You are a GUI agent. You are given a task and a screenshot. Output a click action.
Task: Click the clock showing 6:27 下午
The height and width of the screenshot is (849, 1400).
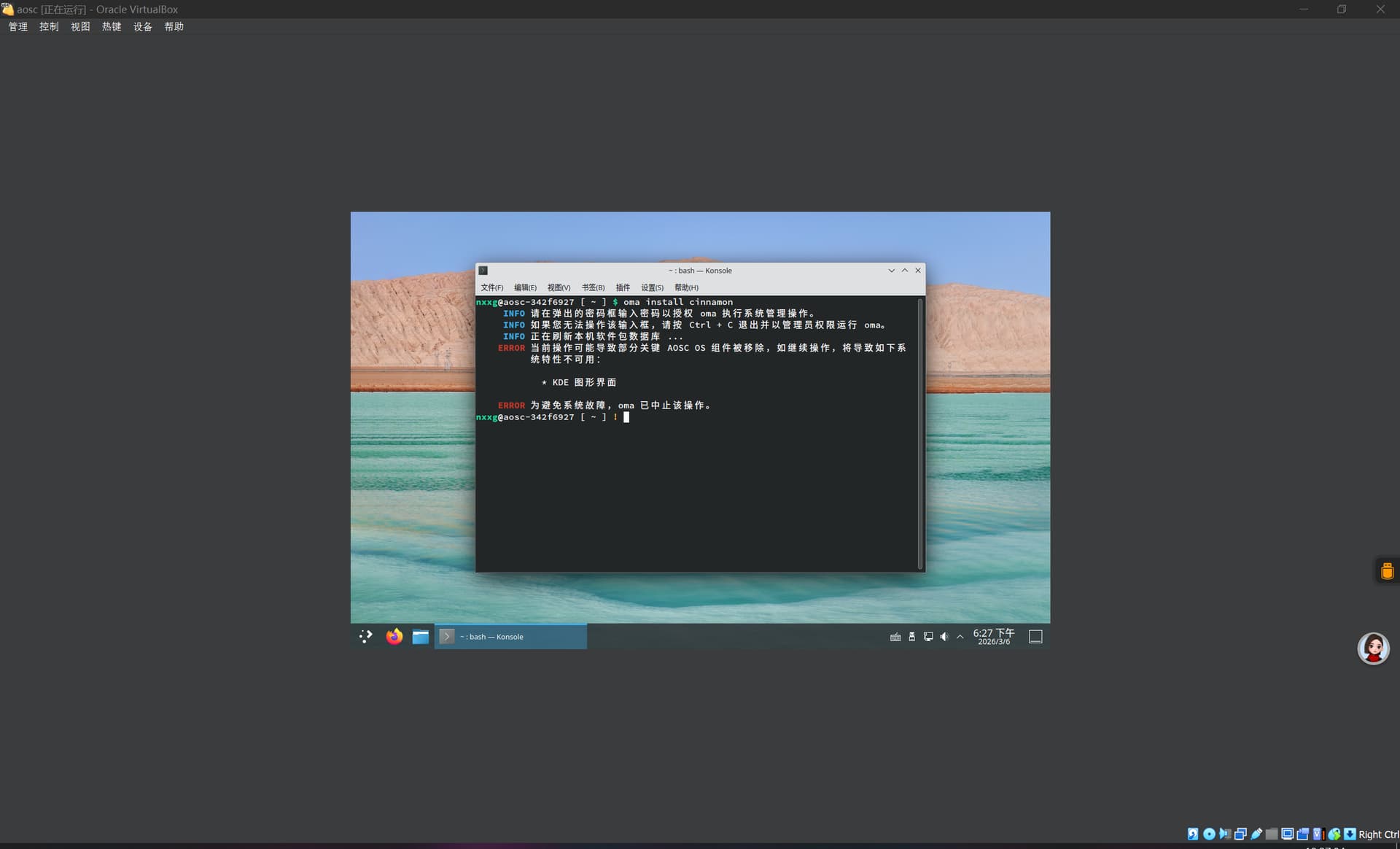click(x=993, y=637)
